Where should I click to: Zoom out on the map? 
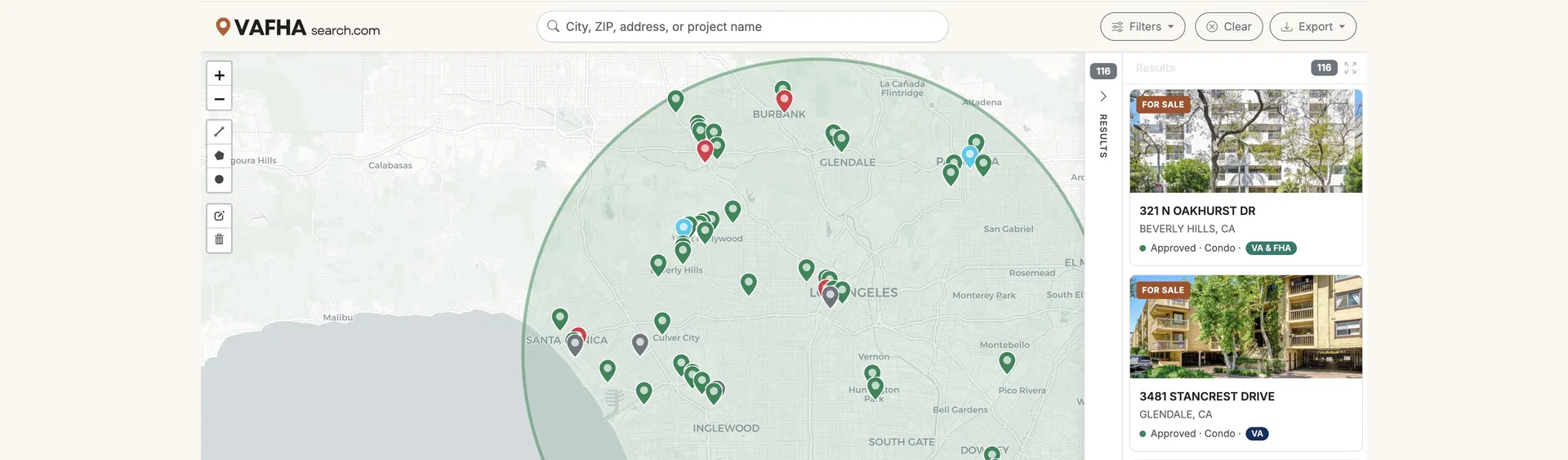[x=219, y=99]
